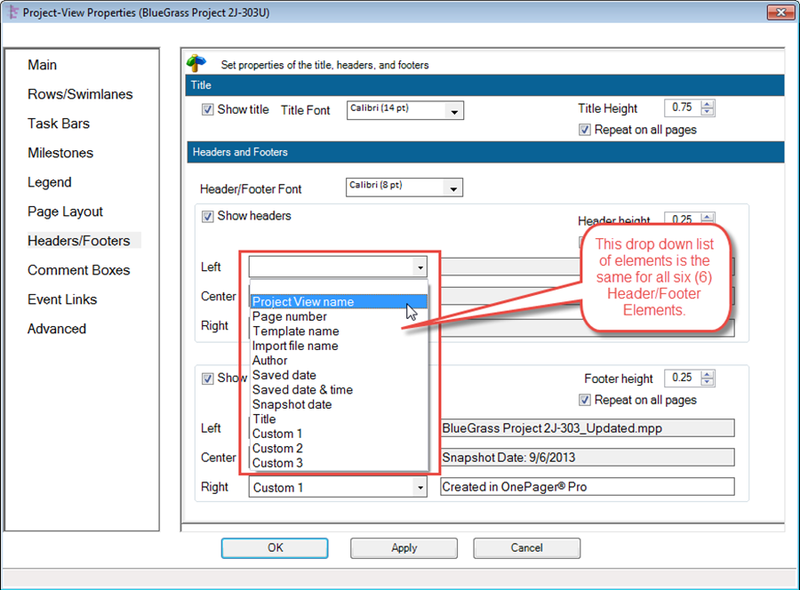
Task: Increase Title Height with up arrow
Action: pyautogui.click(x=708, y=104)
